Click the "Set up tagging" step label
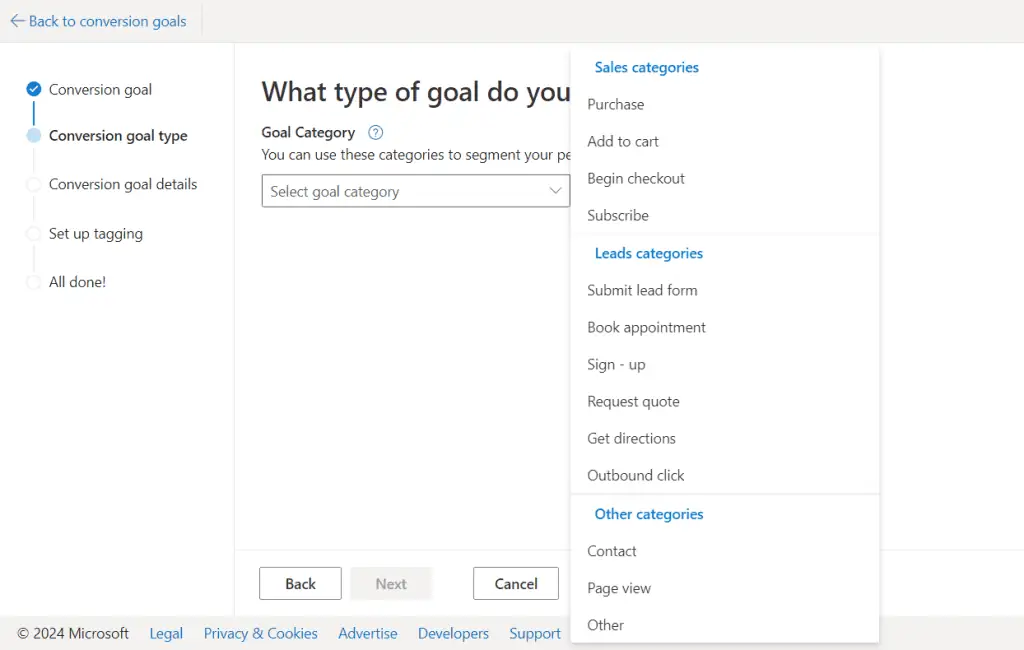This screenshot has height=650, width=1024. pos(95,233)
